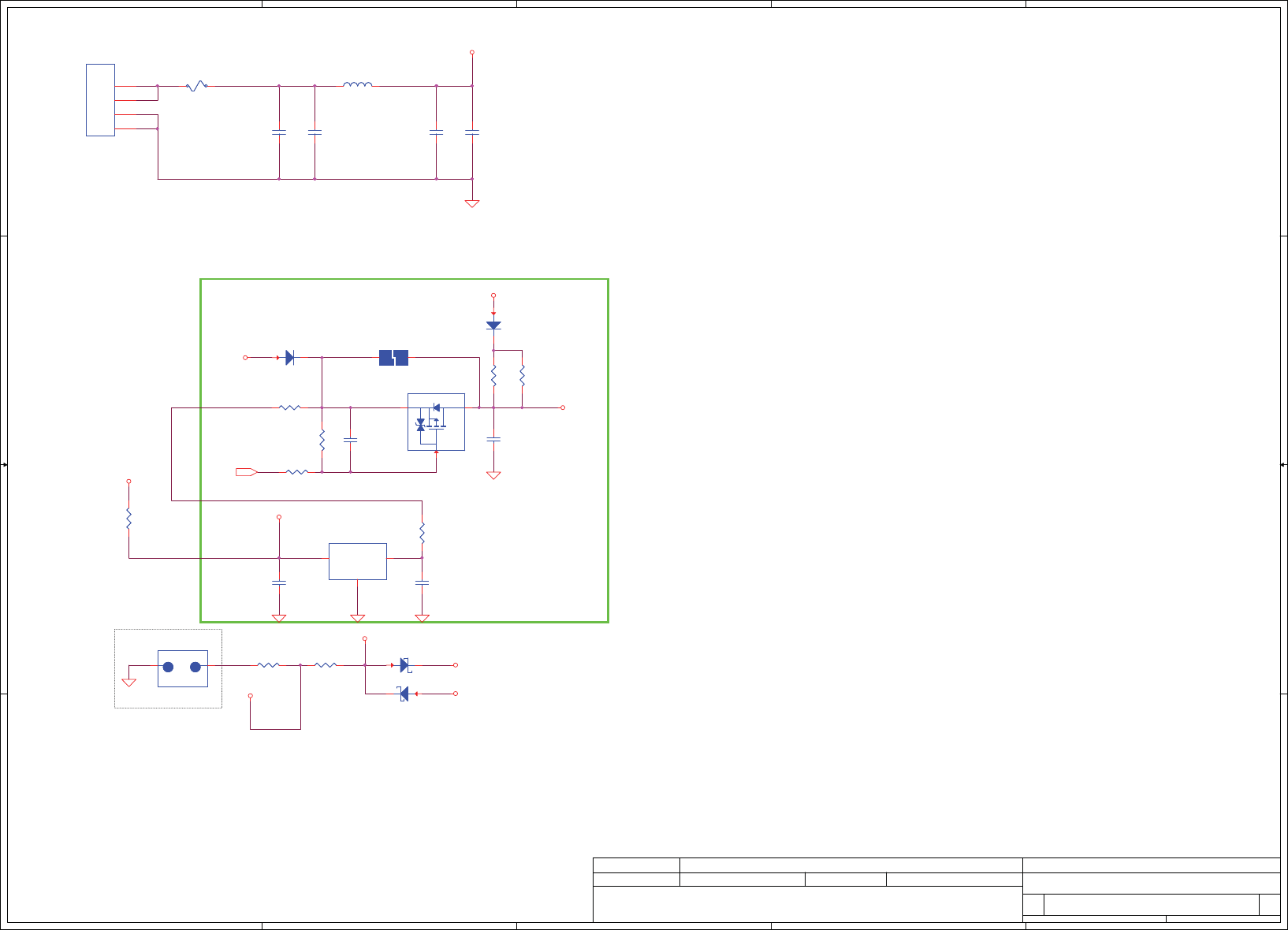The height and width of the screenshot is (930, 1288).
Task: Click the input terminal left of right-pointing diode
Action: click(245, 358)
